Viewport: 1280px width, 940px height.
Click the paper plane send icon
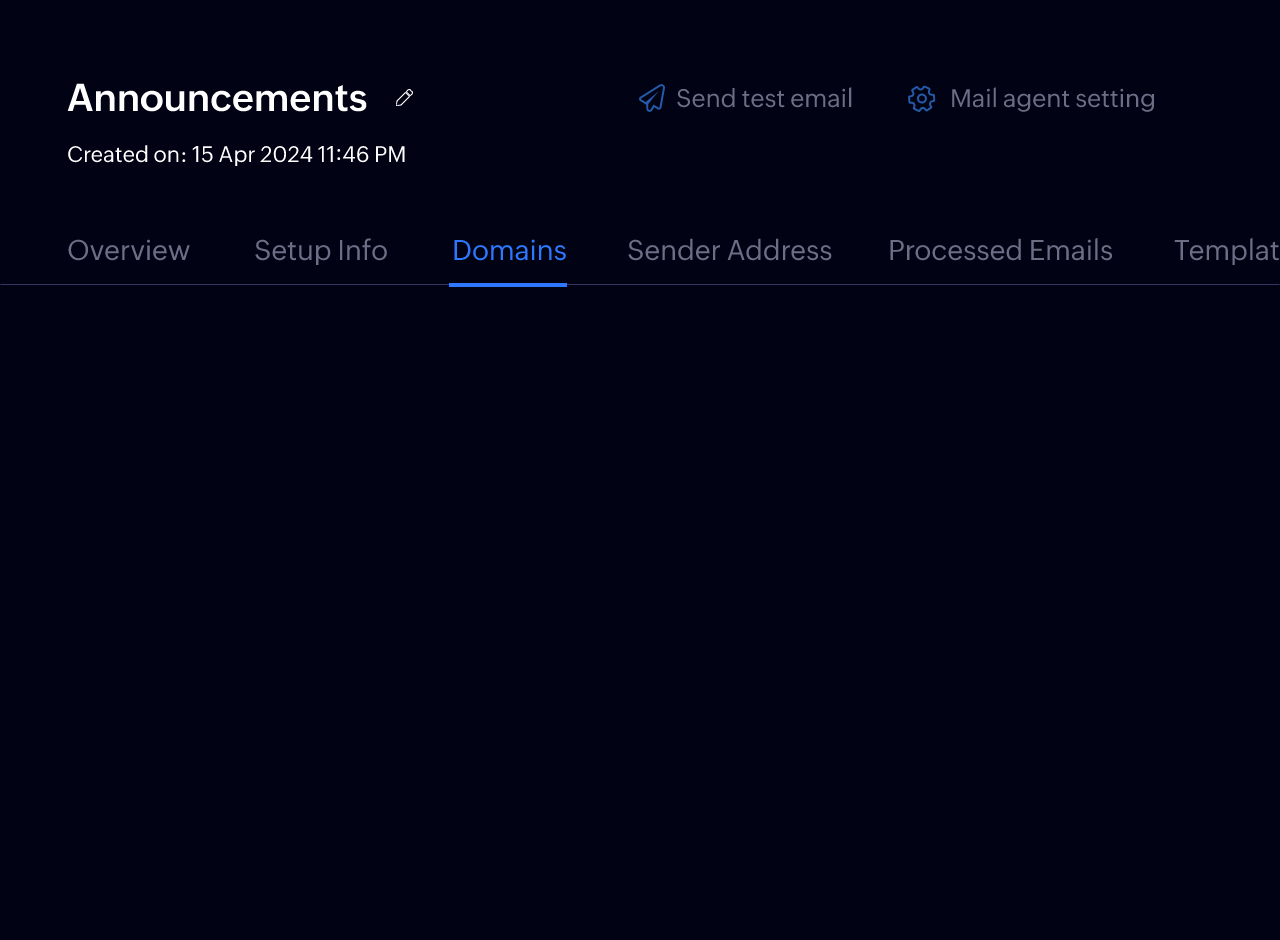[652, 98]
